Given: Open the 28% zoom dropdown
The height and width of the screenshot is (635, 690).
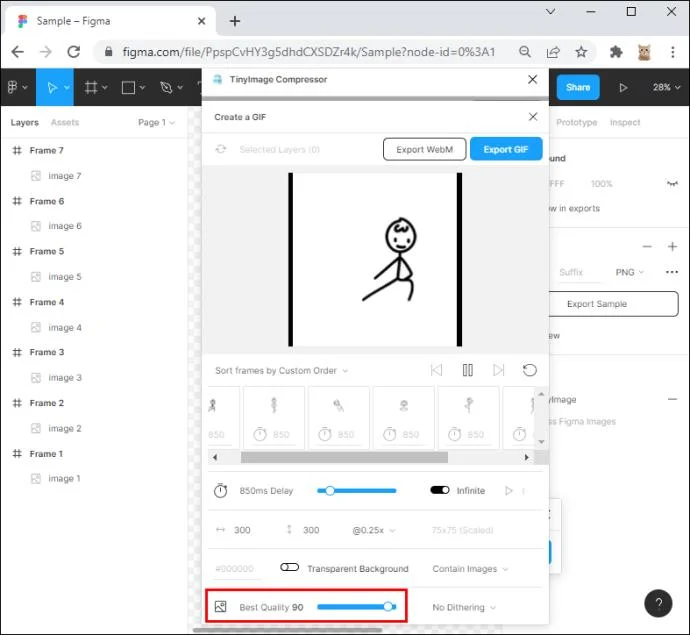Looking at the screenshot, I should pos(666,87).
